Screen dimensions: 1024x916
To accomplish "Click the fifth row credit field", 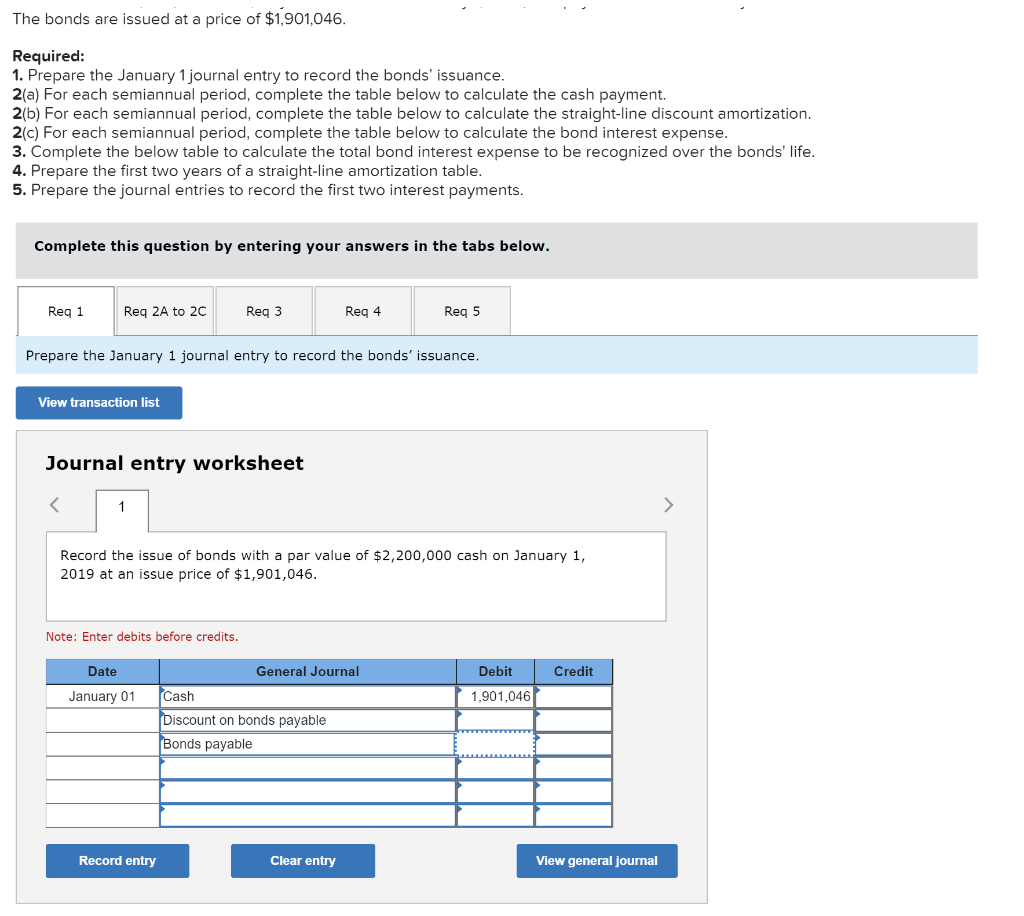I will pyautogui.click(x=573, y=792).
